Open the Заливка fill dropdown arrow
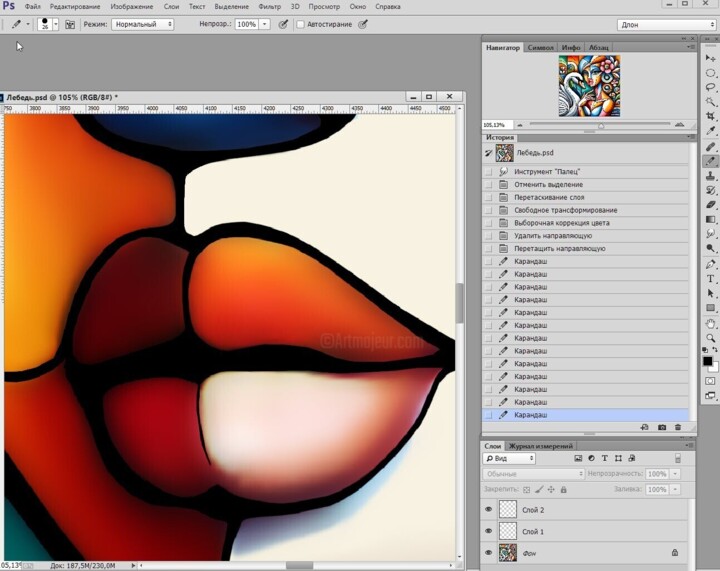 [675, 490]
